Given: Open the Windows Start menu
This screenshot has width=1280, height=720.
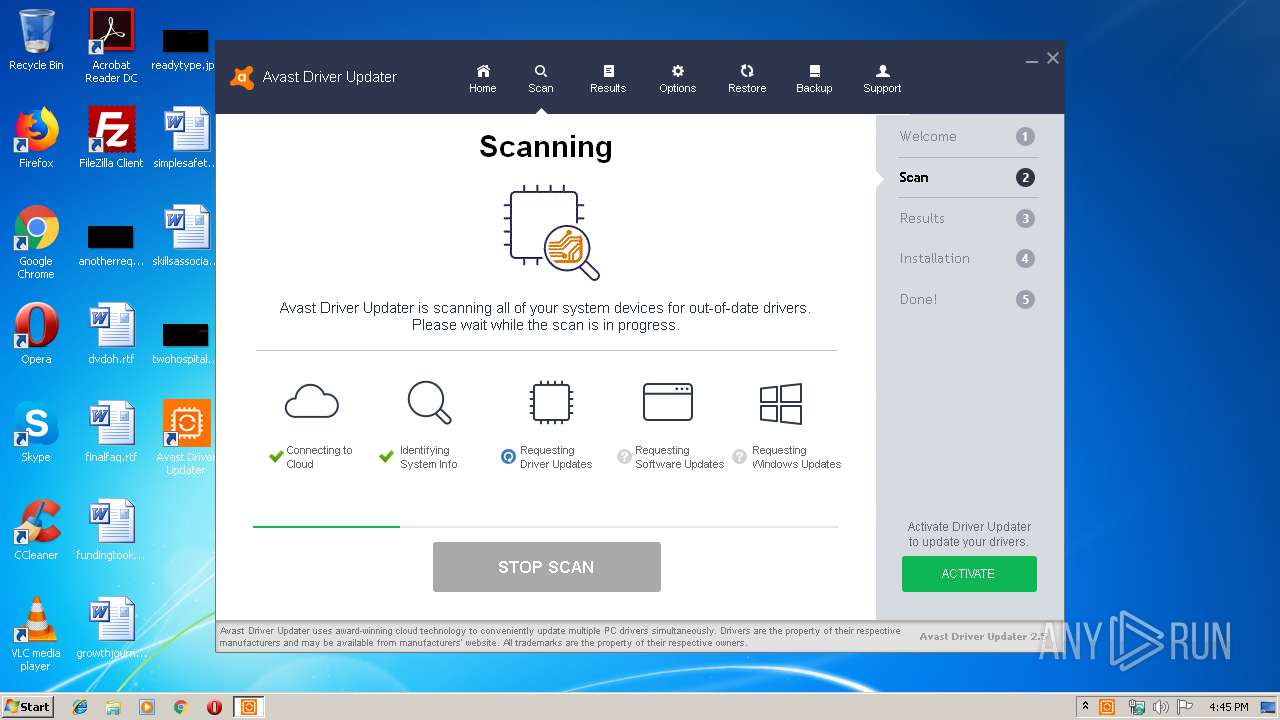Looking at the screenshot, I should [28, 706].
